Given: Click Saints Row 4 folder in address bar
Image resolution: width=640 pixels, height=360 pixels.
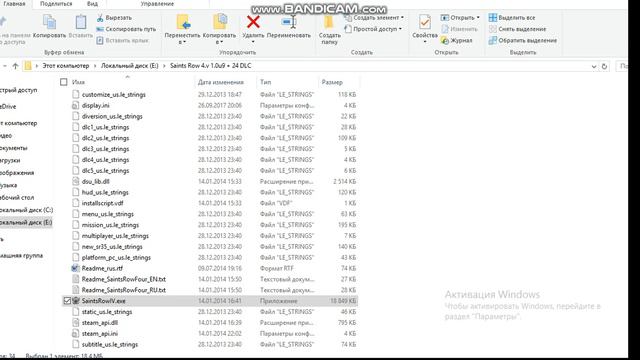Looking at the screenshot, I should 211,66.
